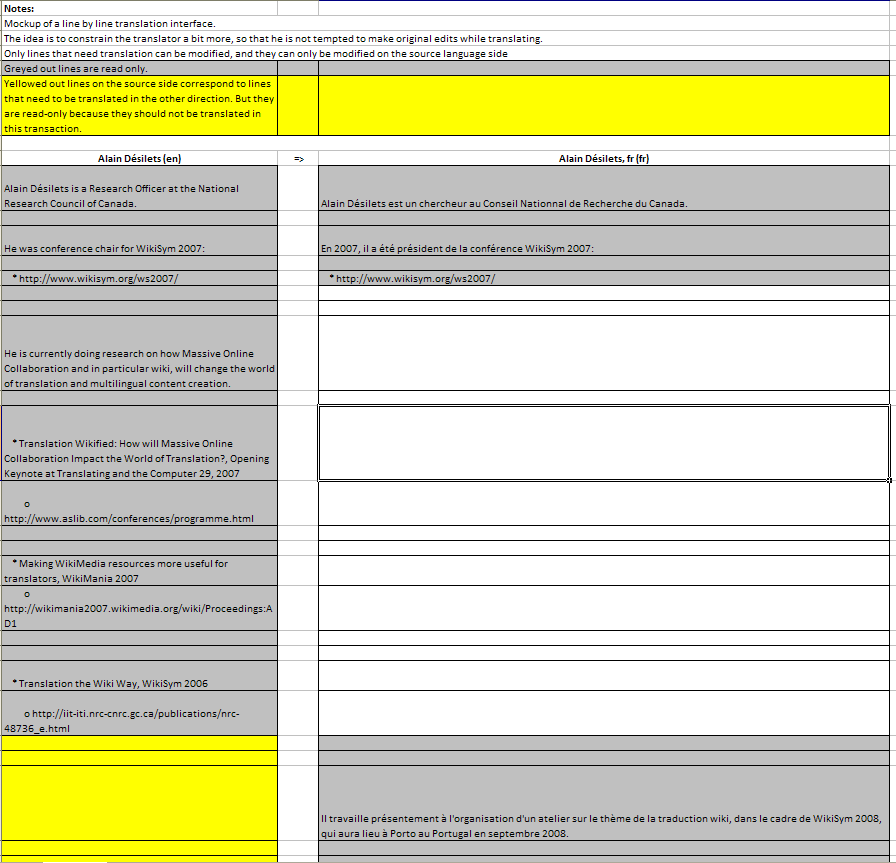Click the empty French cell beside the aslib.com URL
Viewport: 896px width, 863px height.
click(x=604, y=503)
